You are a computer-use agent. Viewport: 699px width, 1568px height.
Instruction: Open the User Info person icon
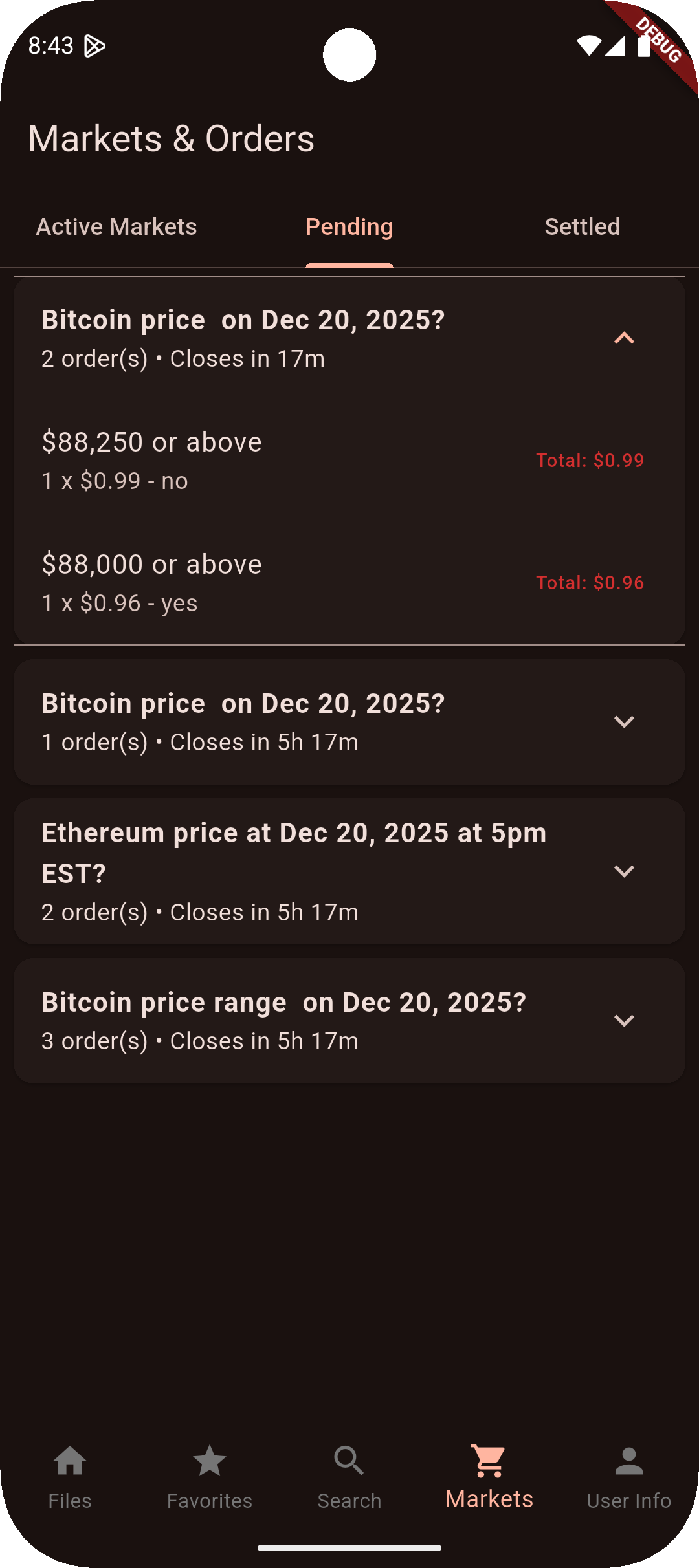(629, 1462)
